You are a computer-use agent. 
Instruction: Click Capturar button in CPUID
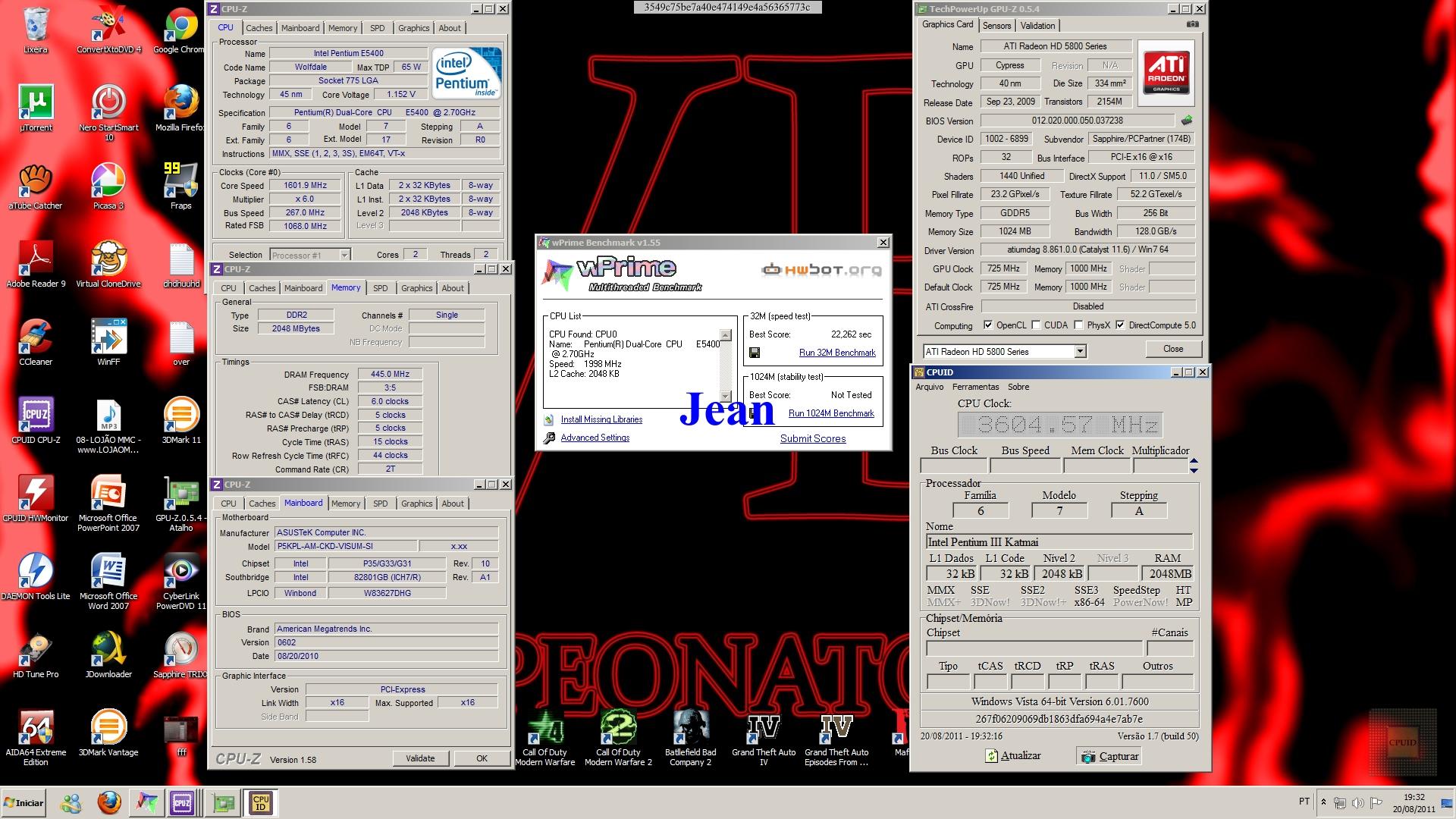click(1110, 756)
